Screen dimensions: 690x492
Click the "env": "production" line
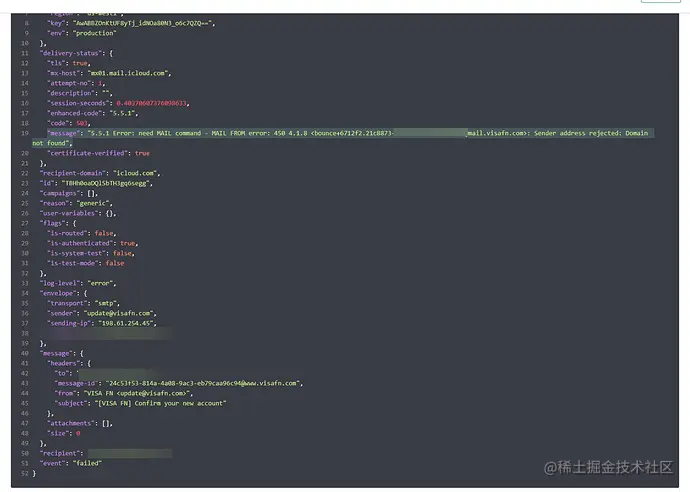point(82,33)
